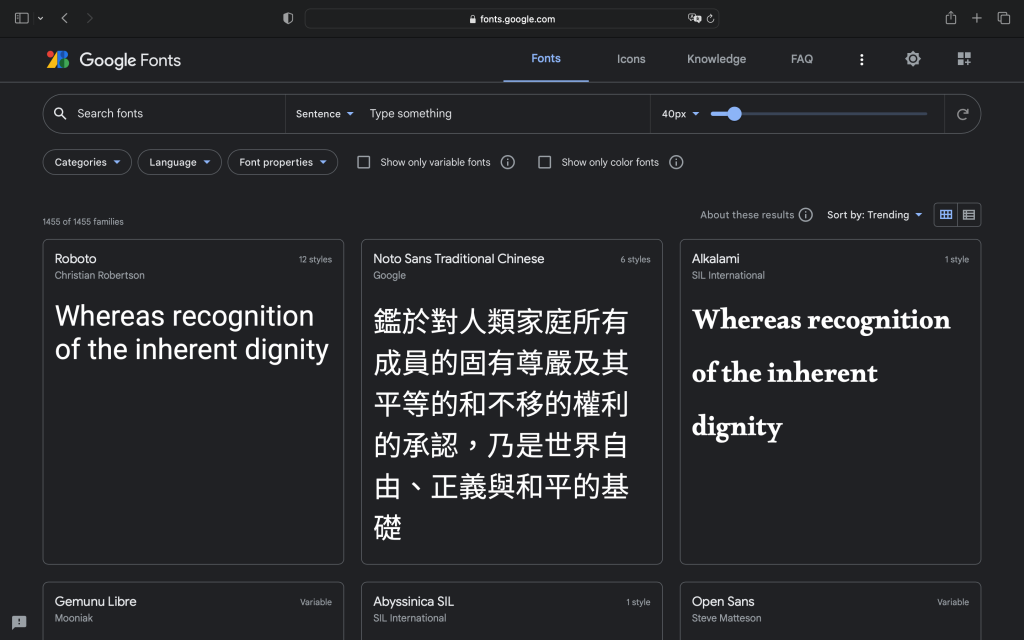The image size is (1024, 640).
Task: Open the selected families panel icon
Action: click(964, 59)
